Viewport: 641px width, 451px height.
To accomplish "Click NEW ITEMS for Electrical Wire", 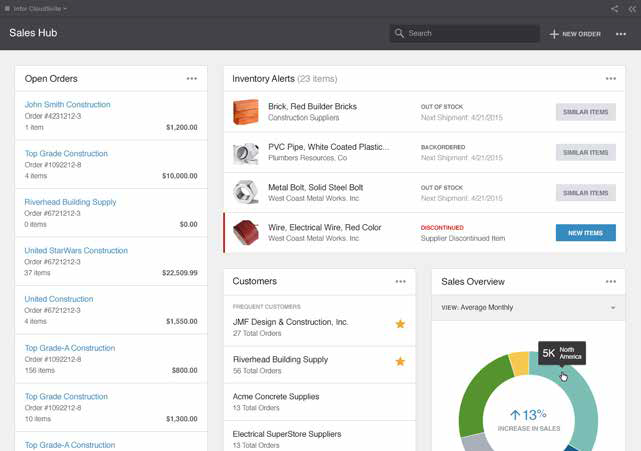I will (585, 233).
